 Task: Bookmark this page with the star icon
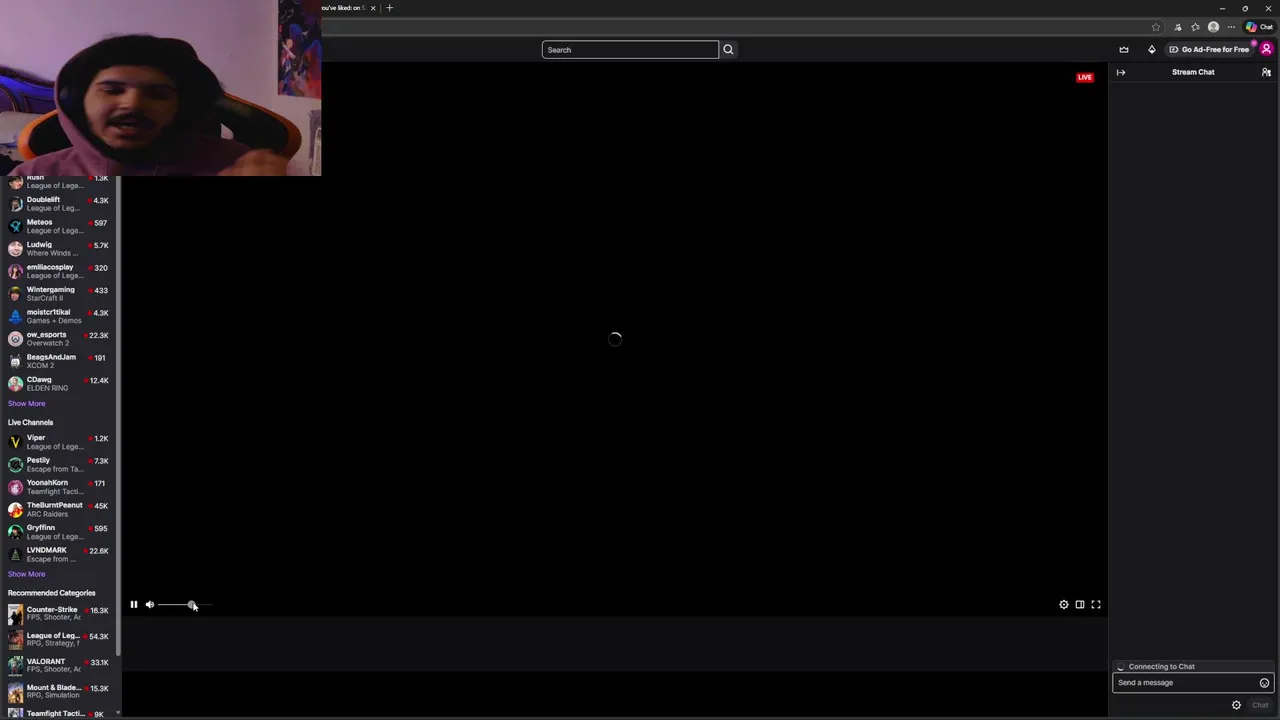tap(1156, 27)
